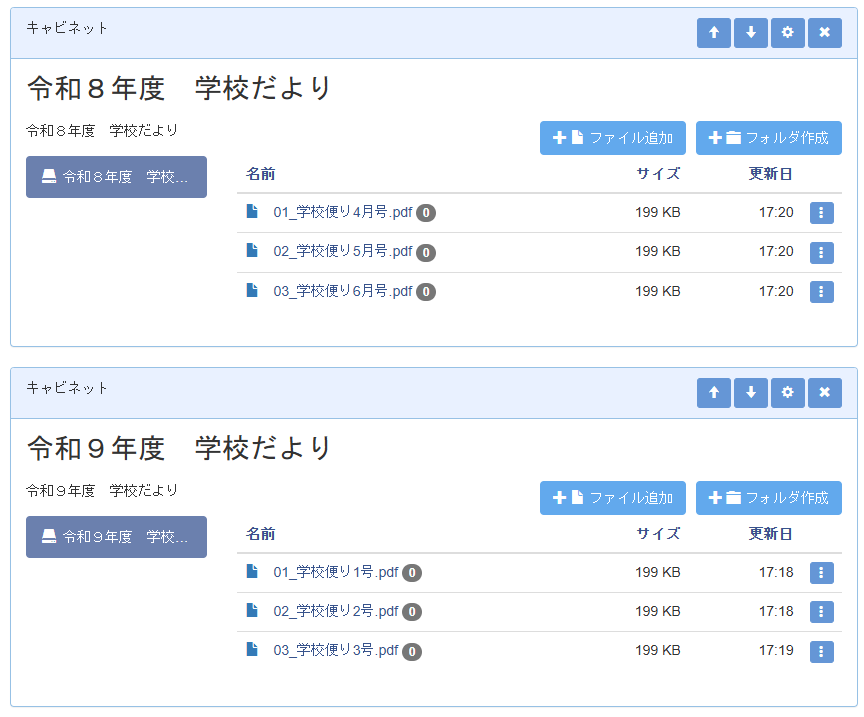The height and width of the screenshot is (717, 864).
Task: Open settings gear for 令和8年度 cabinet
Action: click(x=787, y=33)
